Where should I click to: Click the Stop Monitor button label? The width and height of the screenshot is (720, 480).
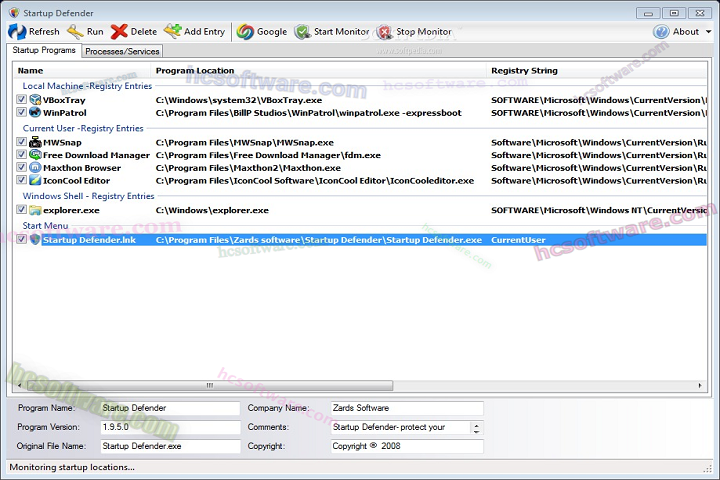coord(424,32)
